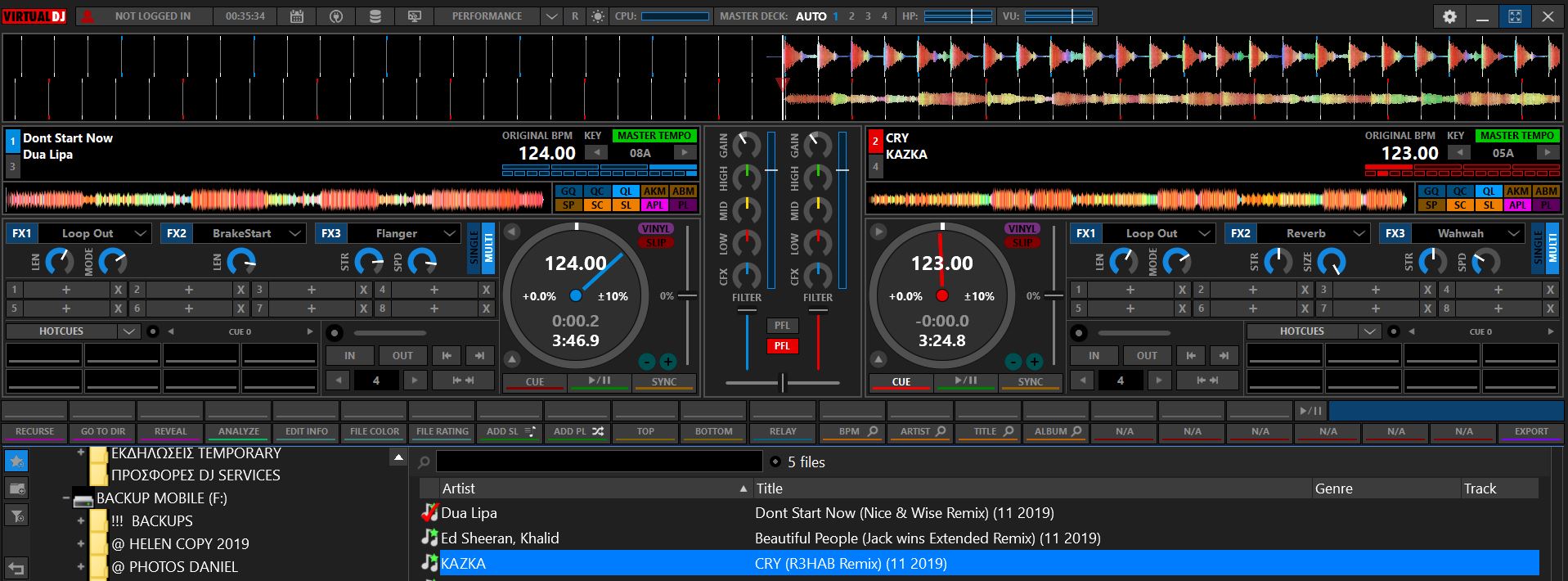Open PERFORMANCE layout dropdown arrow
Image resolution: width=1568 pixels, height=581 pixels.
coord(551,16)
